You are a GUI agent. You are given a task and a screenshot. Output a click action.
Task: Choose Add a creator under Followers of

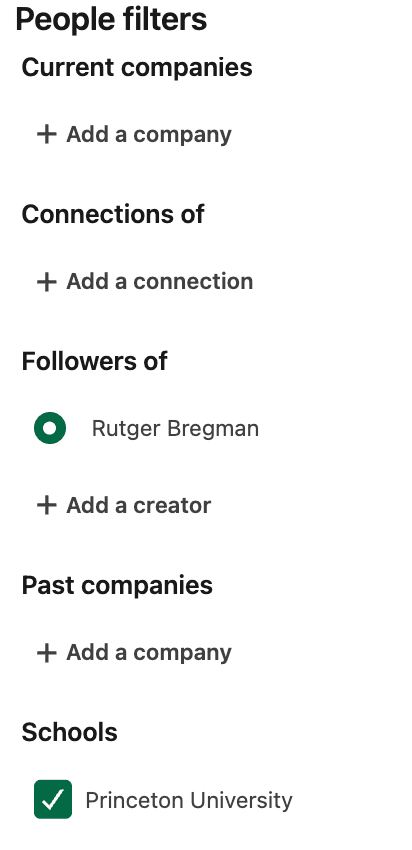[124, 505]
